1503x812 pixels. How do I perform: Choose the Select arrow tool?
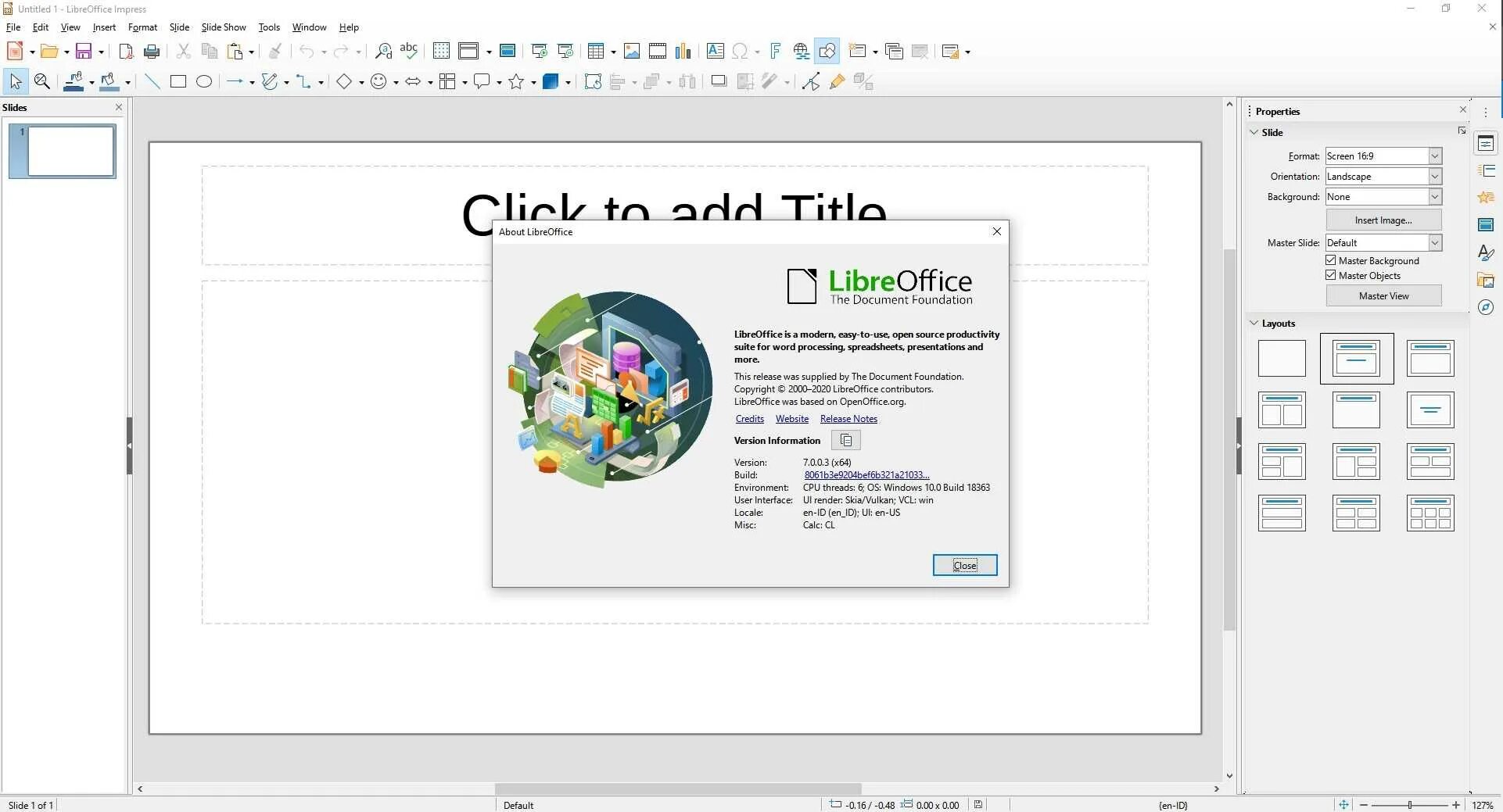point(16,81)
